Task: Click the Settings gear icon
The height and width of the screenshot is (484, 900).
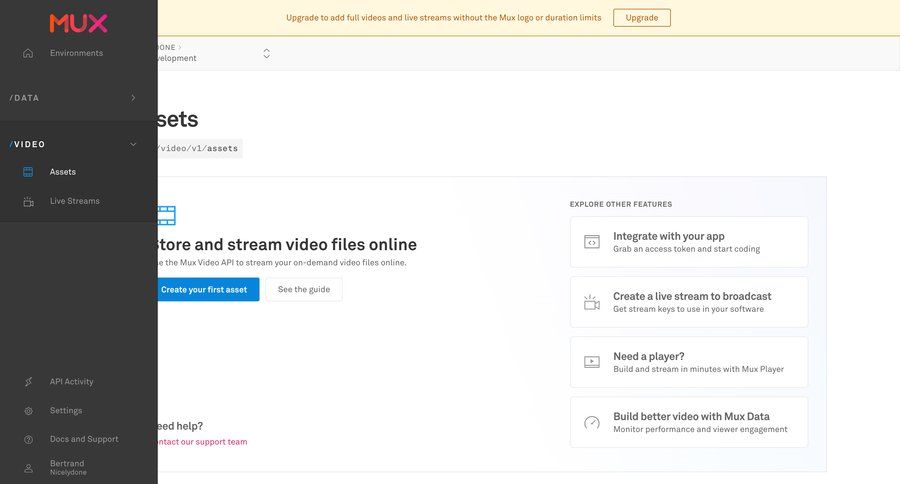Action: click(x=28, y=411)
